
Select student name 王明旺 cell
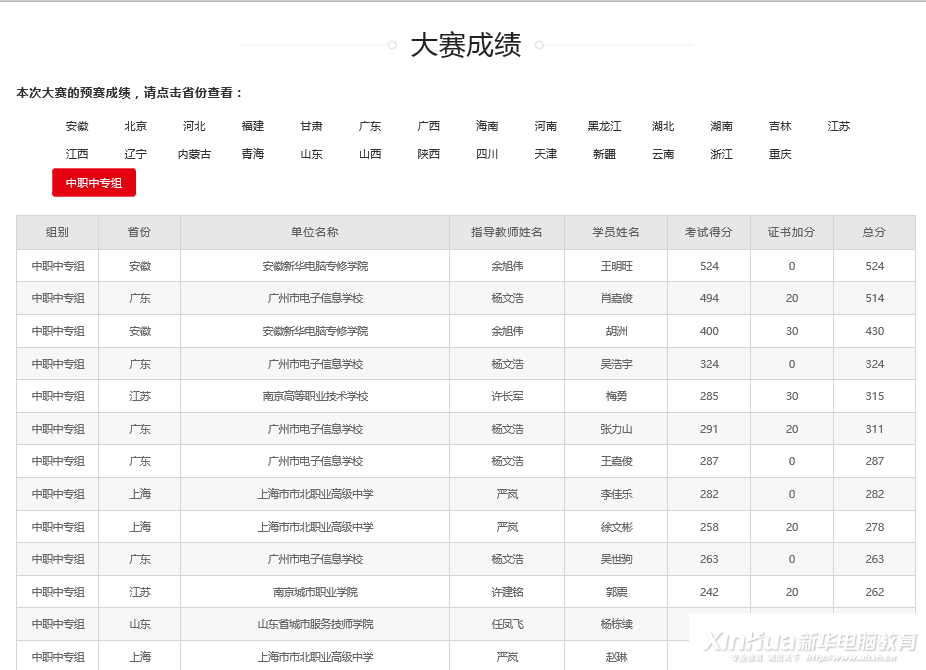(x=616, y=266)
